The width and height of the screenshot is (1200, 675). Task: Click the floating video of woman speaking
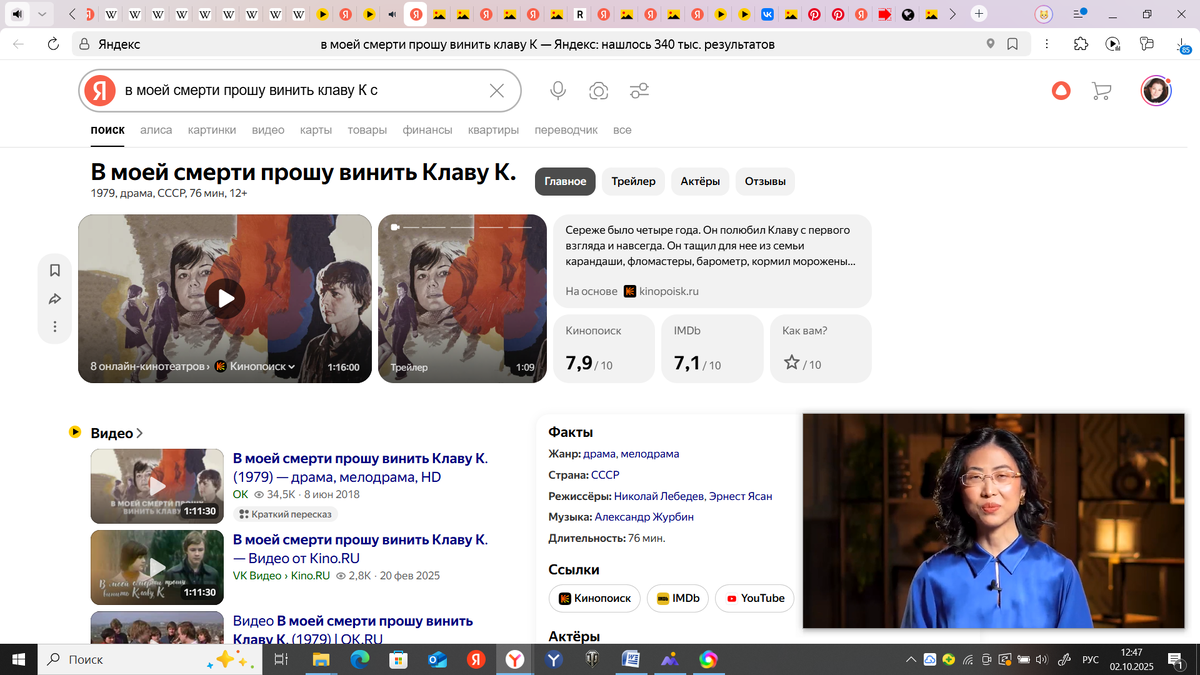[x=993, y=521]
